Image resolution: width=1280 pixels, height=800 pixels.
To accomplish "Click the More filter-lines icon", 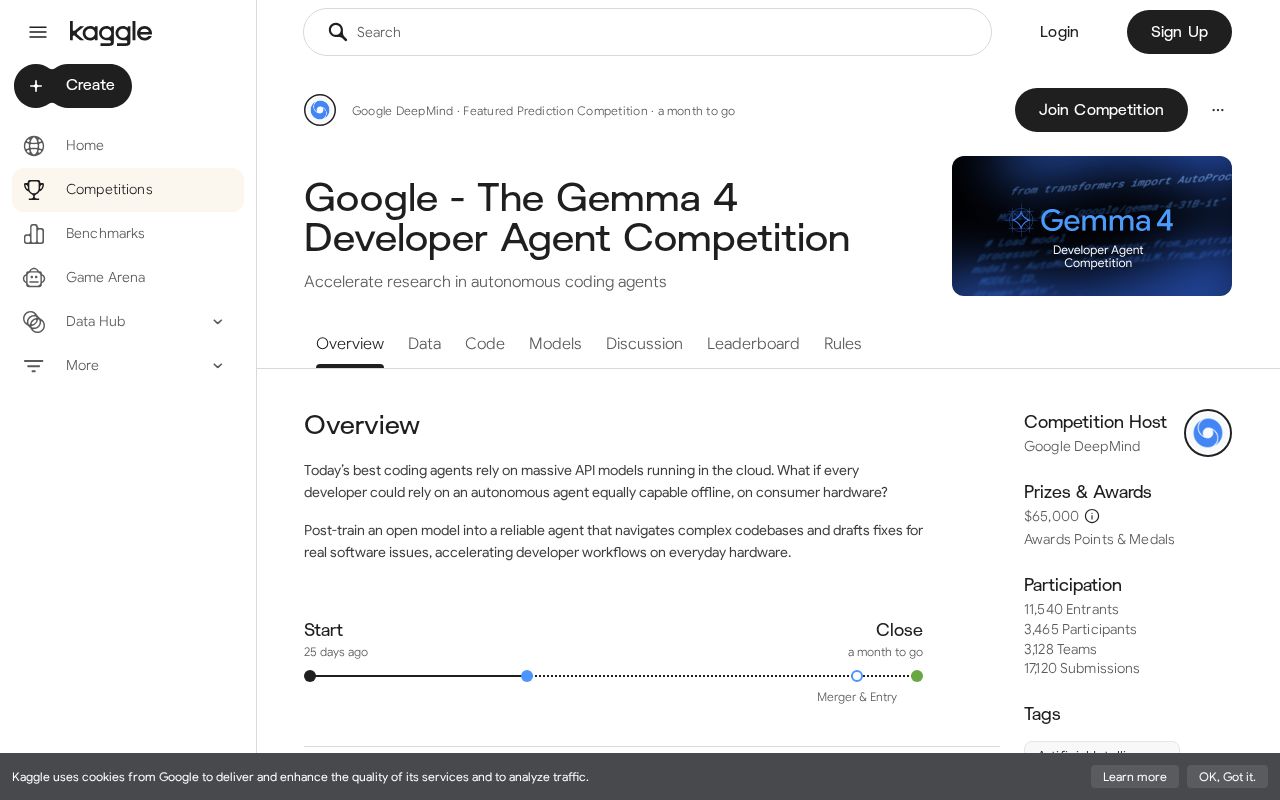I will (34, 366).
